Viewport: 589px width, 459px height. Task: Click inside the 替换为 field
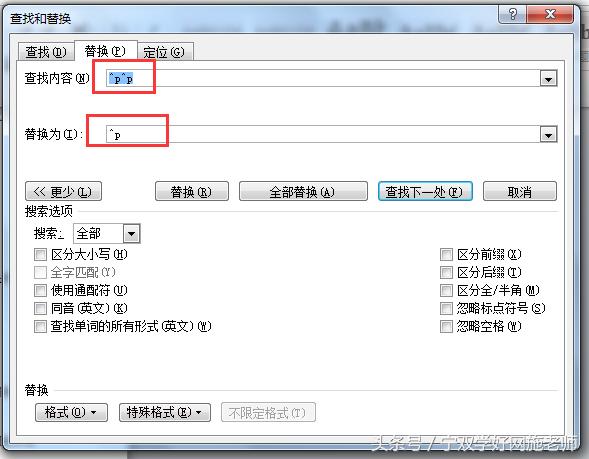point(323,134)
